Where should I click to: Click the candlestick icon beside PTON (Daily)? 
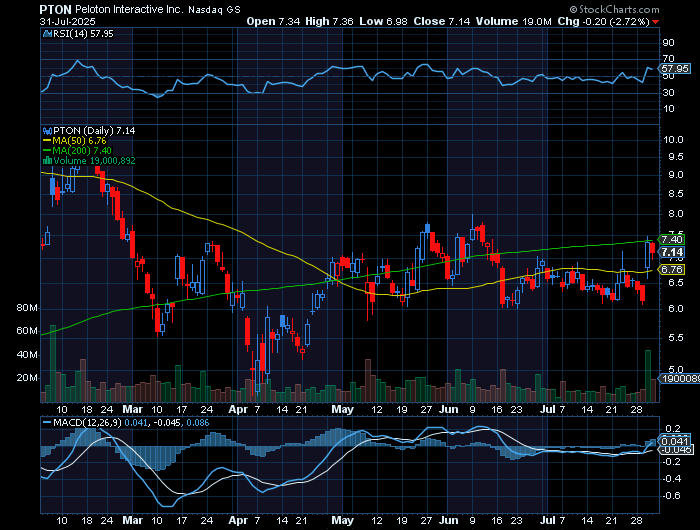tap(47, 131)
